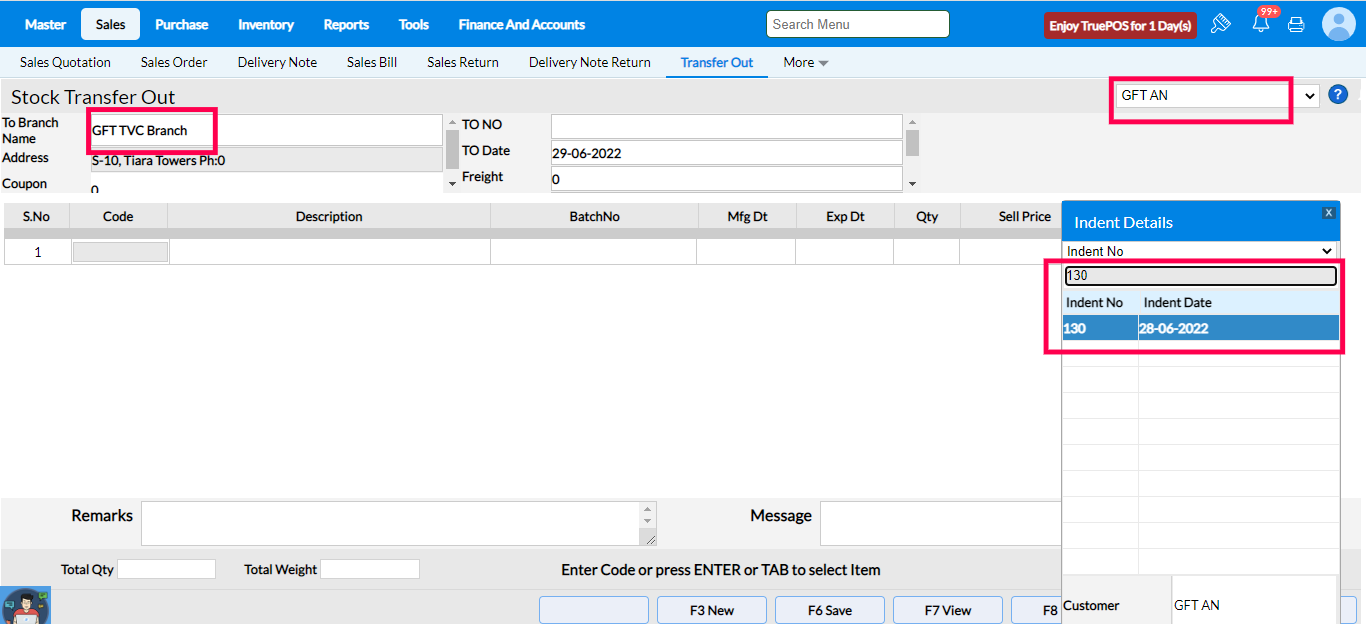The image size is (1366, 624).
Task: Switch to Delivery Note tab
Action: point(277,62)
